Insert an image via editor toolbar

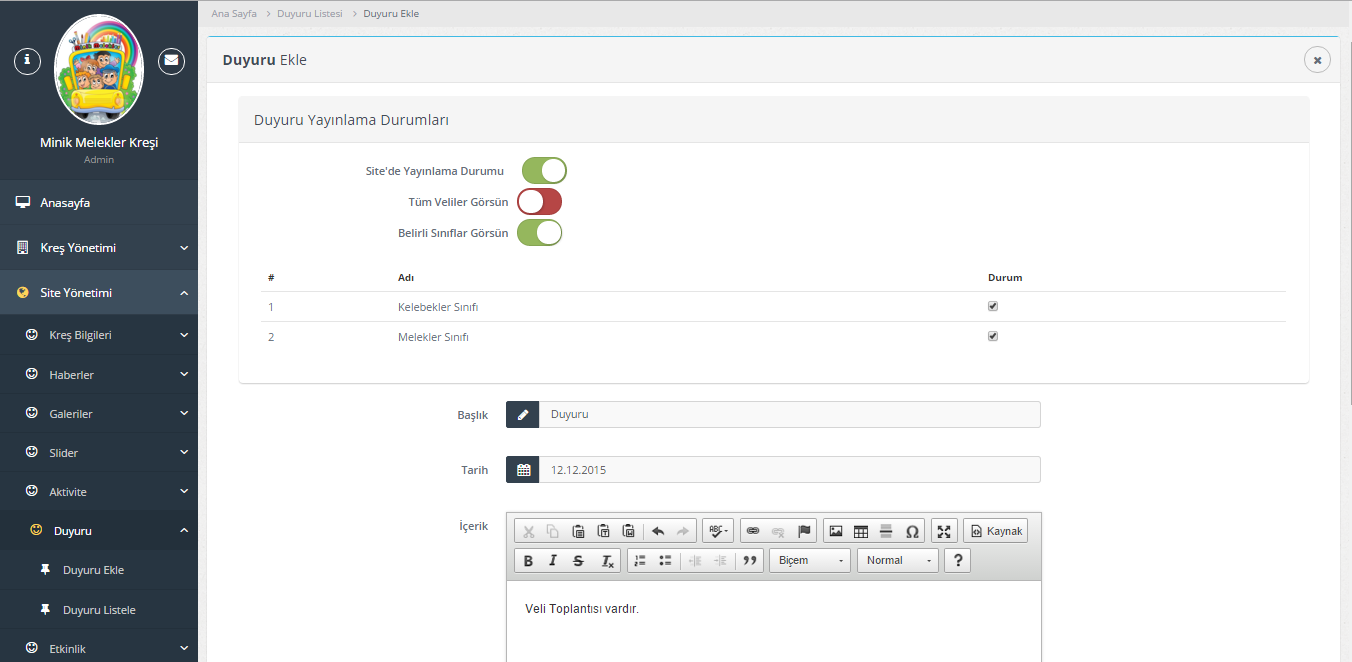coord(836,531)
